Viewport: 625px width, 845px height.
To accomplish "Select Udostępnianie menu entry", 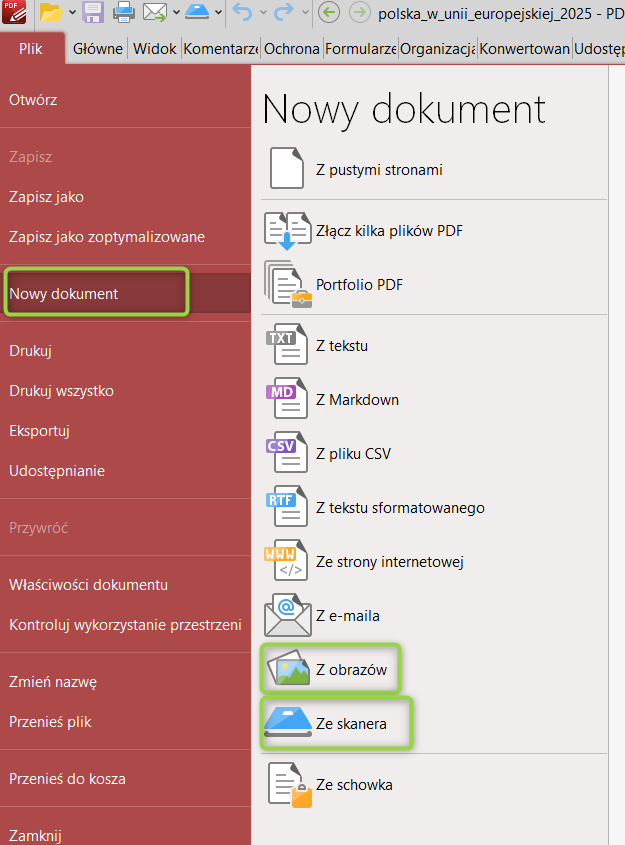I will [x=126, y=470].
